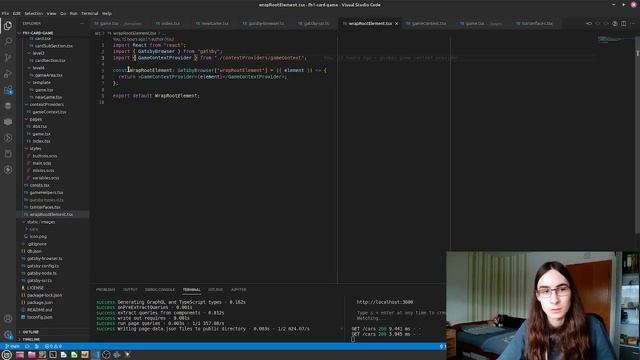Click the editor vertical scrollbar
The height and width of the screenshot is (360, 640).
tap(638, 135)
